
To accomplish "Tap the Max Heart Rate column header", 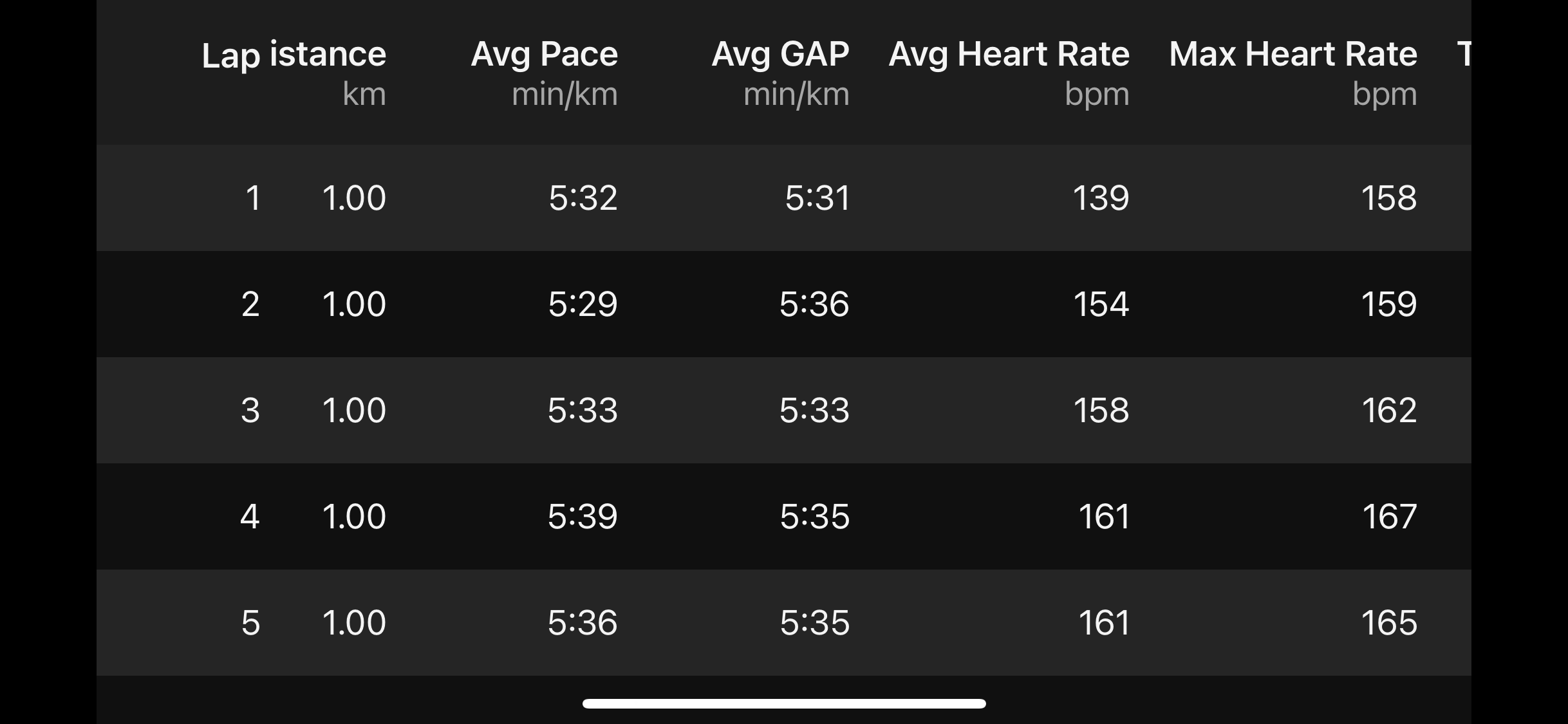I will point(1293,73).
